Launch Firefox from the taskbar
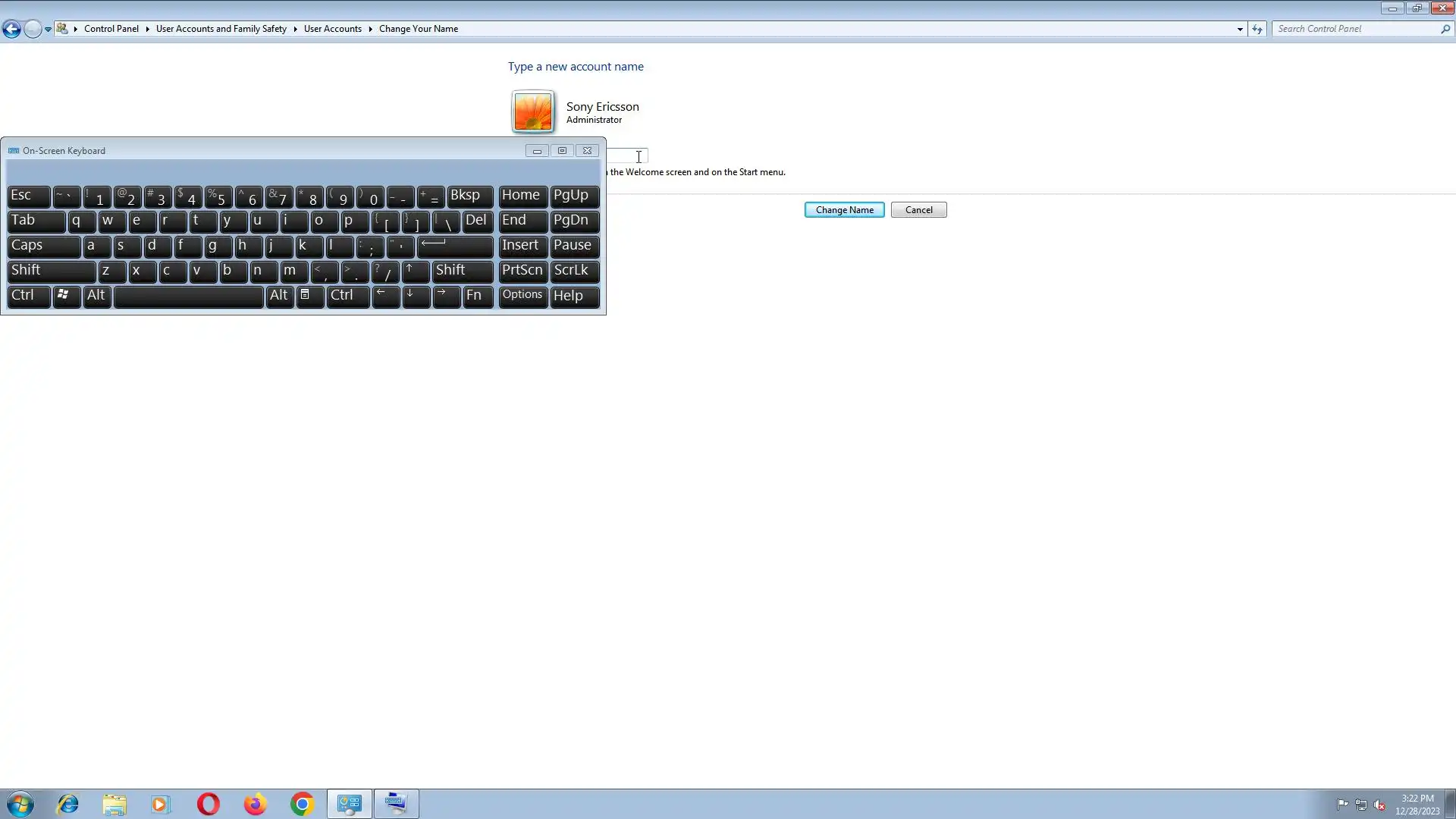Viewport: 1456px width, 819px height. [x=255, y=804]
